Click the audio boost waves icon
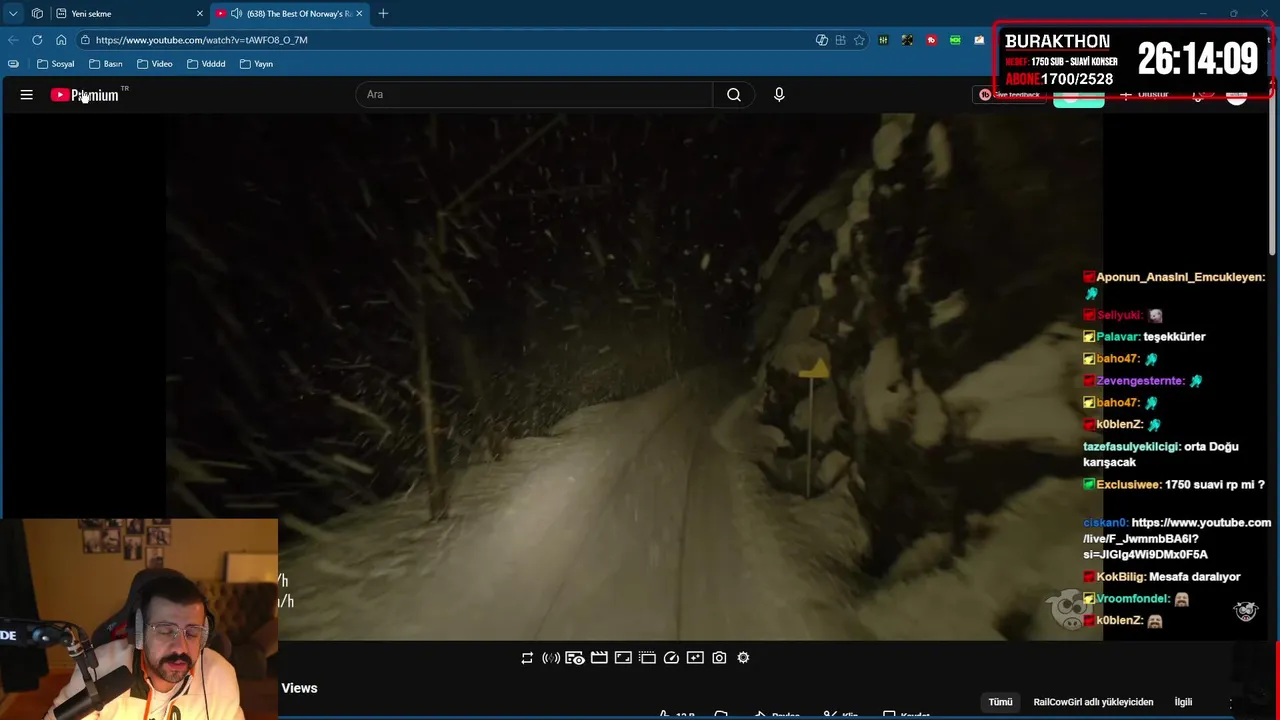 tap(551, 658)
